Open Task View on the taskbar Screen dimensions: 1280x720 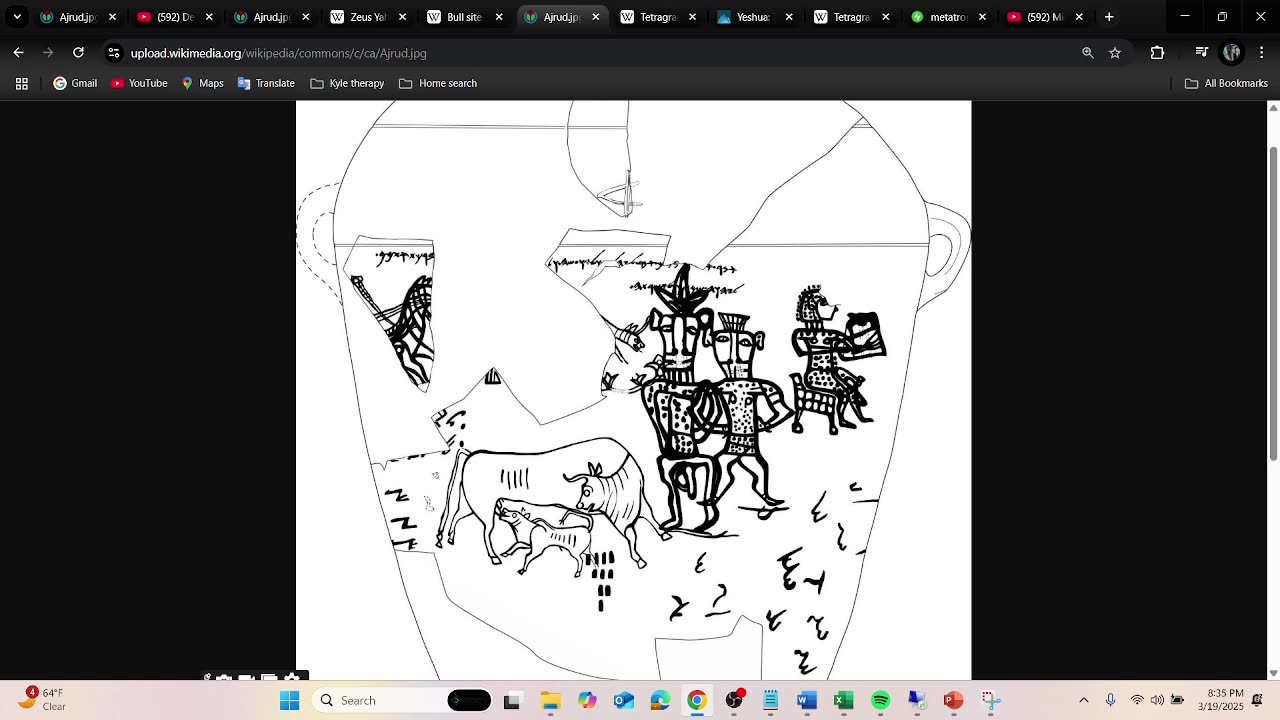click(512, 700)
